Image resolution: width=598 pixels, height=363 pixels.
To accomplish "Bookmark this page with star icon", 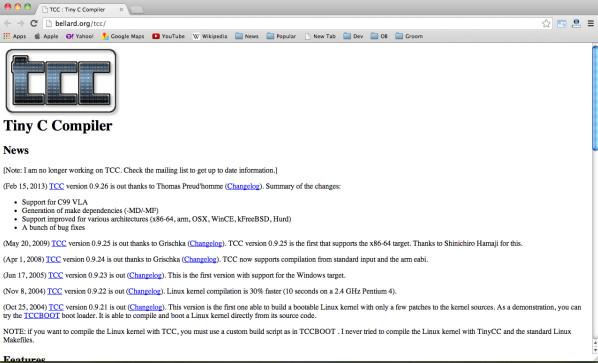I will [x=546, y=24].
